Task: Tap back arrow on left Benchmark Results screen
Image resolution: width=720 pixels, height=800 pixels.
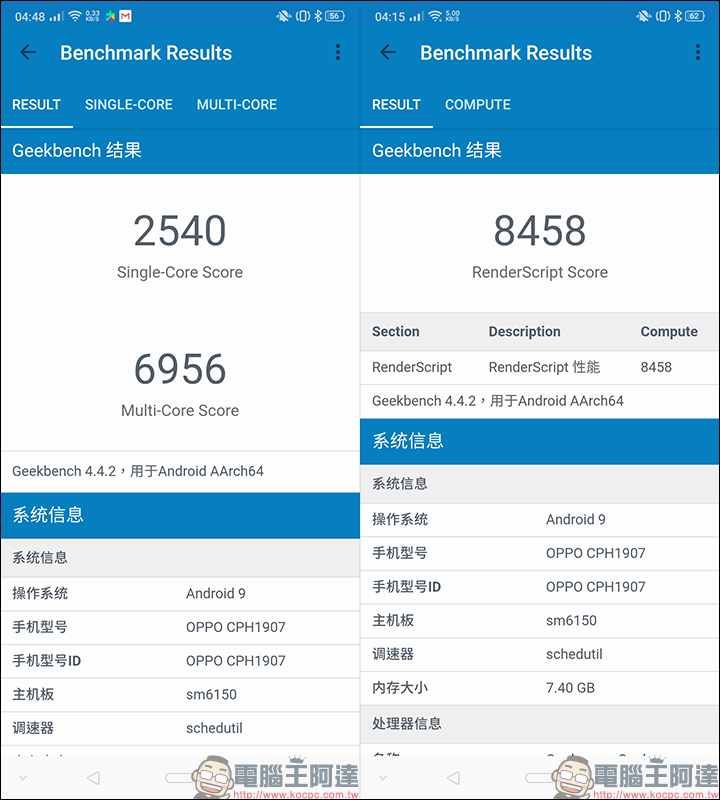Action: tap(28, 52)
